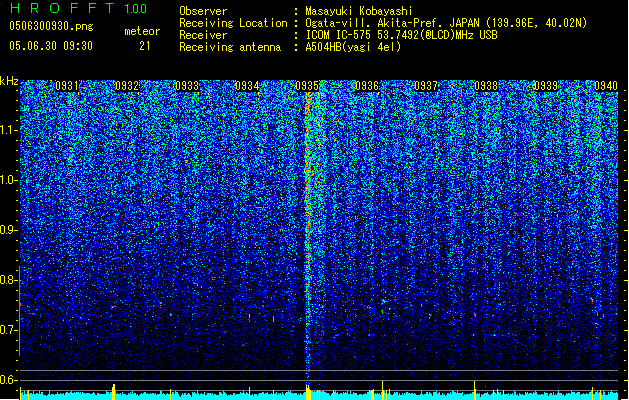629x400 pixels.
Task: Click the 0935 time marker
Action: click(307, 86)
